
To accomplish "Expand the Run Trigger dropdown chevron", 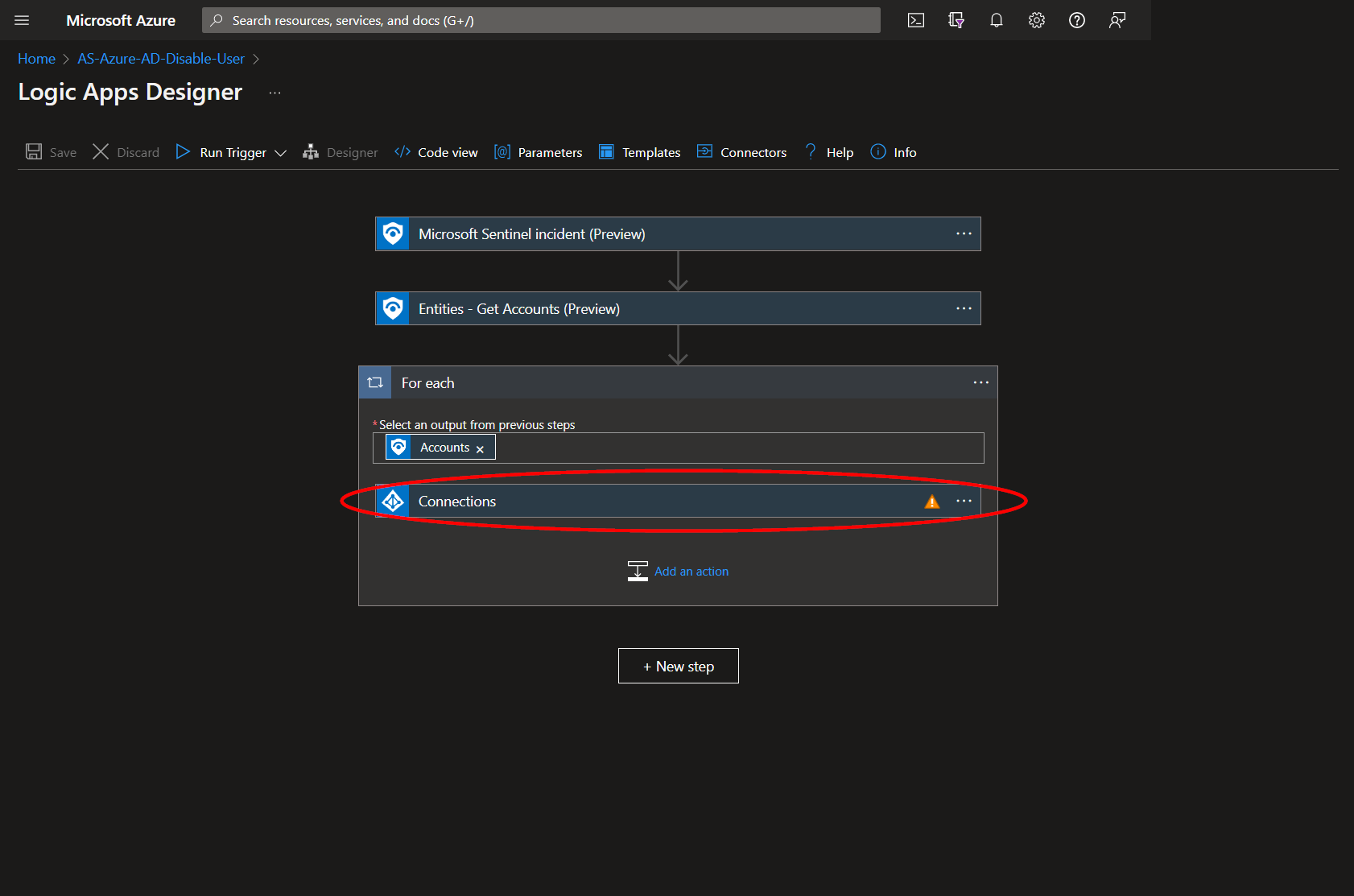I will [280, 153].
